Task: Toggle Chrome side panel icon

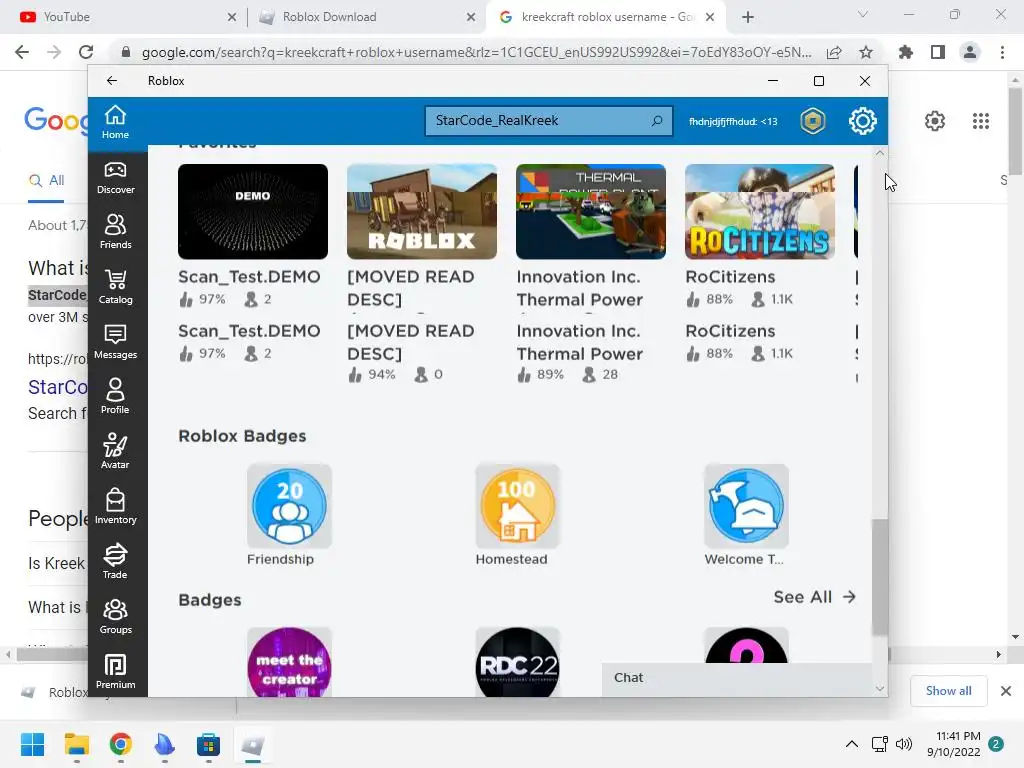Action: pos(938,52)
